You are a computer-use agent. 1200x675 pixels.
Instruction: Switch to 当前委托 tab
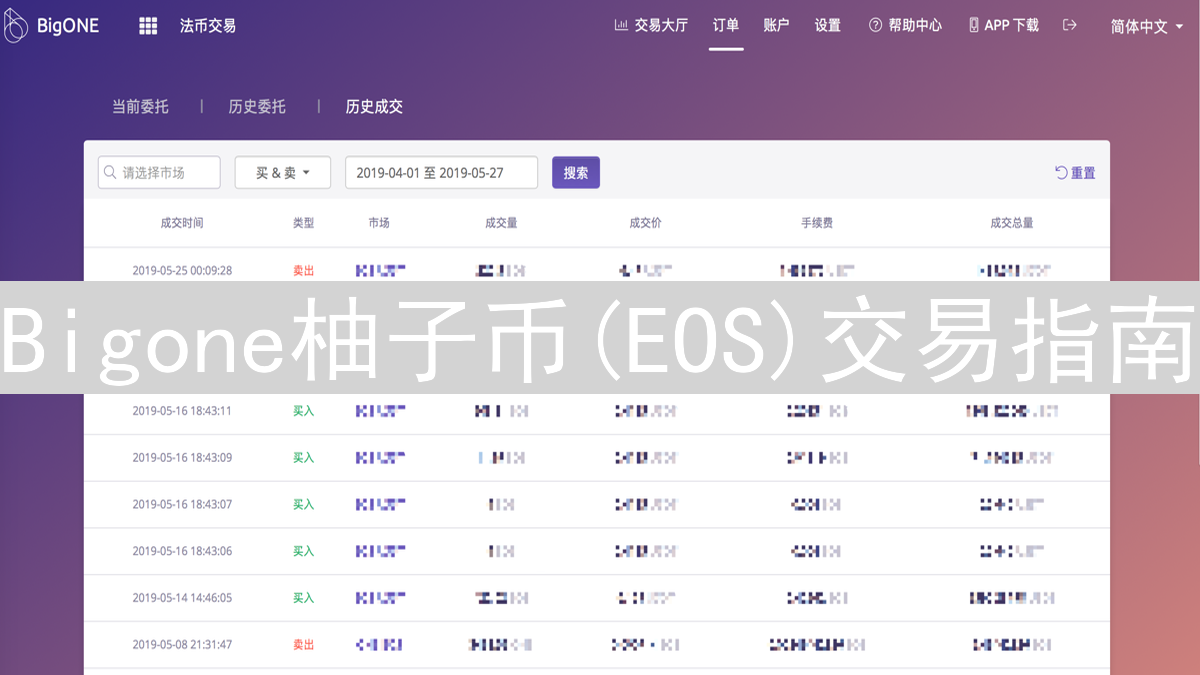(x=140, y=106)
